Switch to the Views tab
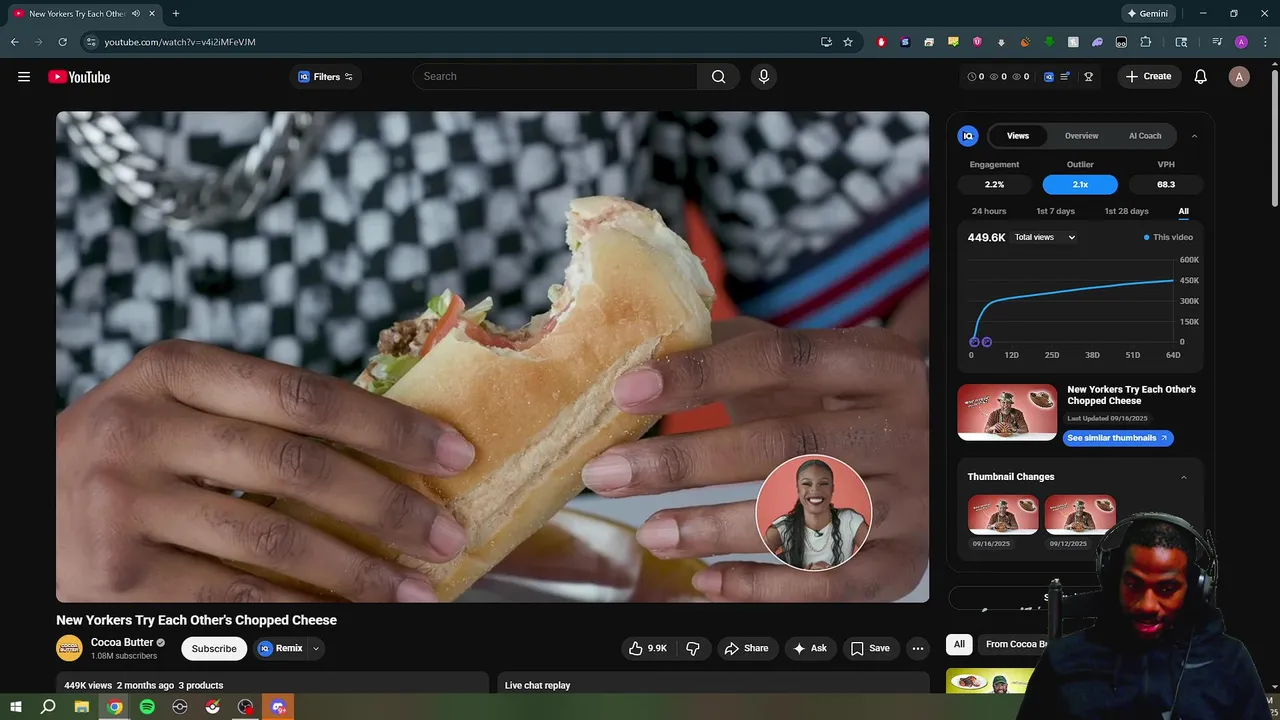The height and width of the screenshot is (720, 1280). (1018, 136)
